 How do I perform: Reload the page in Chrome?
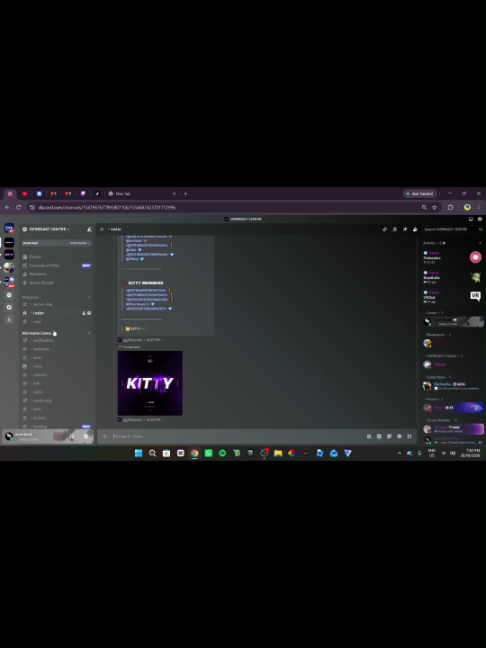coord(19,207)
